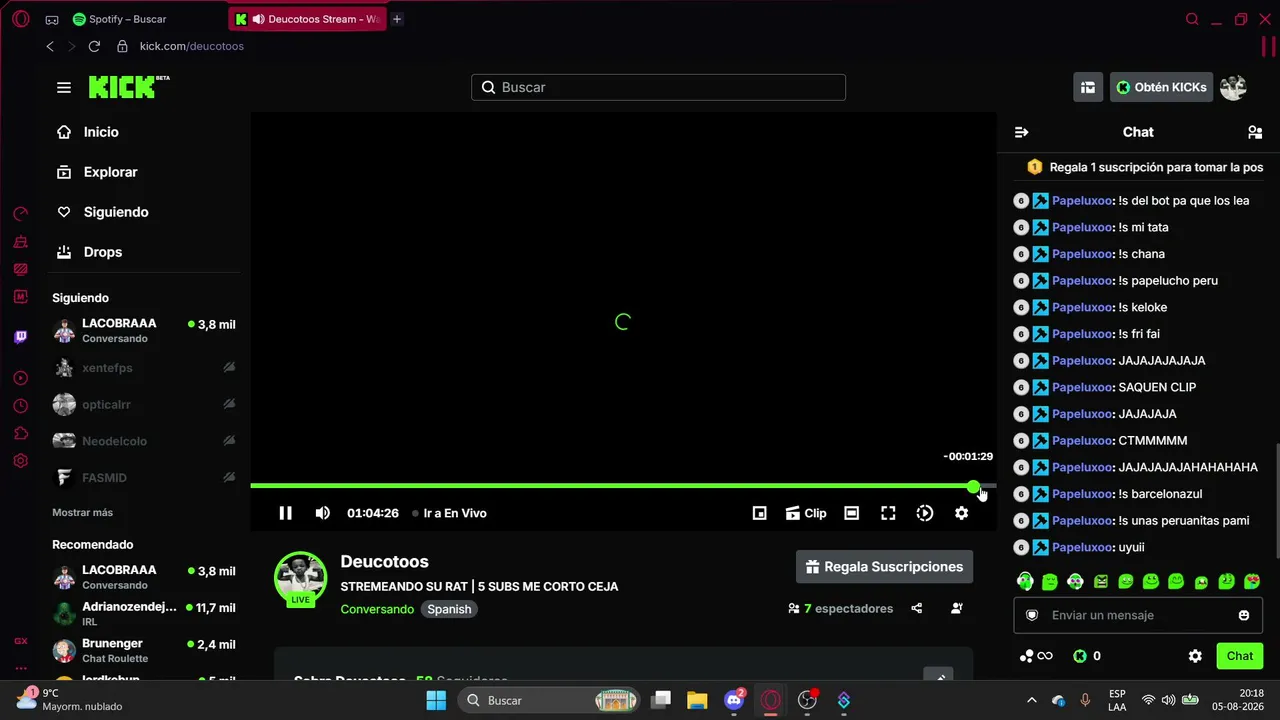Open offline channel Neodelcolo

[x=144, y=441]
